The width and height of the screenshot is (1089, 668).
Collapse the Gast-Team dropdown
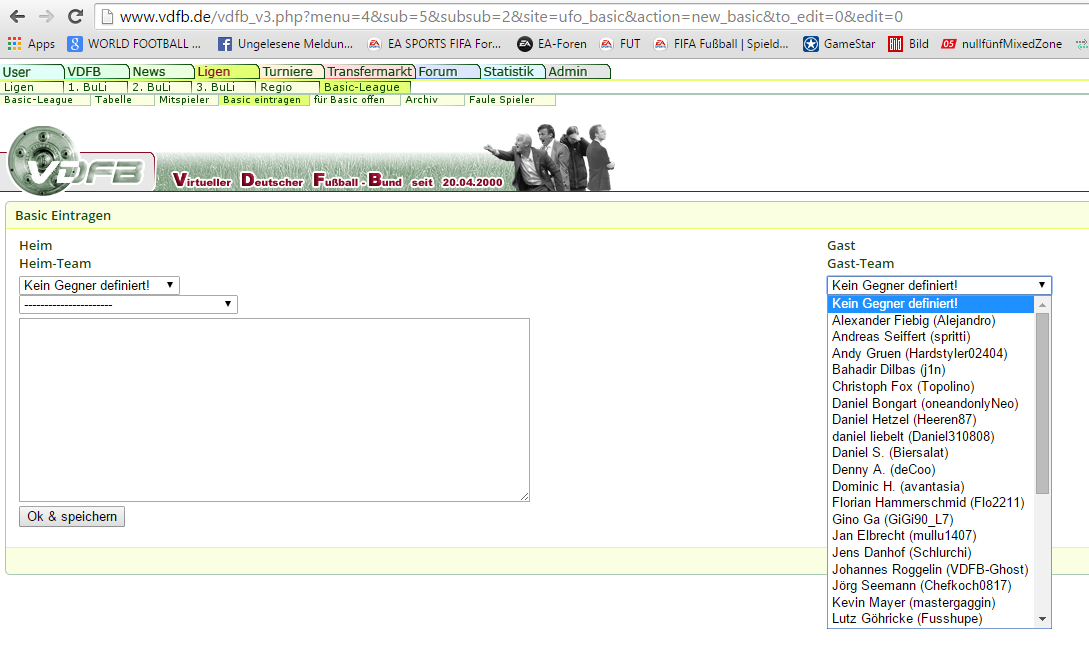939,286
